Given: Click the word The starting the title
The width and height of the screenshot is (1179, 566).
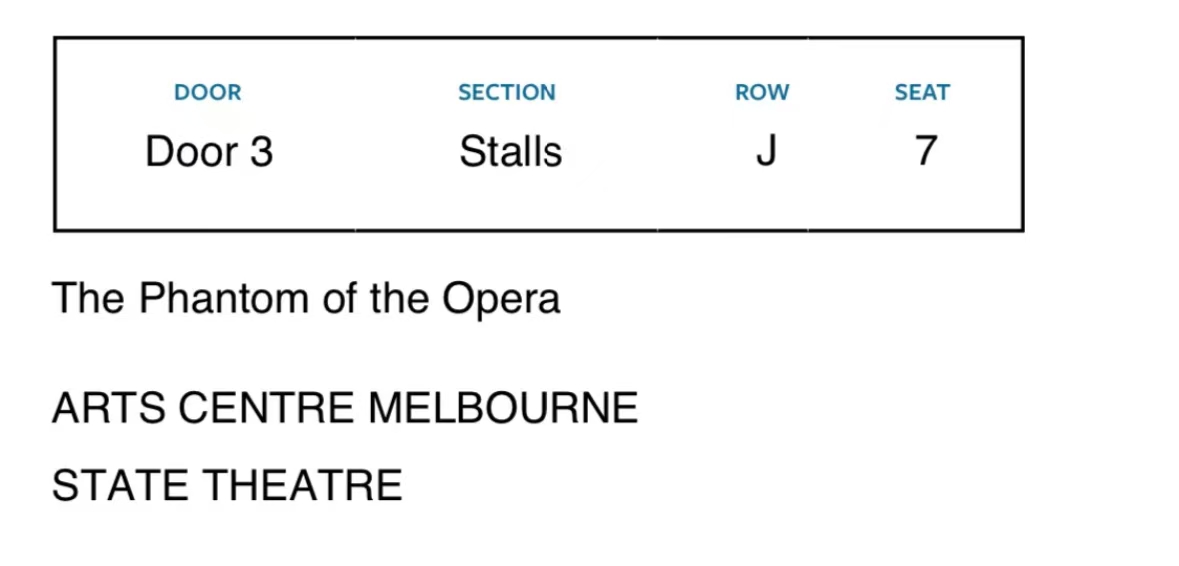Looking at the screenshot, I should tap(89, 299).
